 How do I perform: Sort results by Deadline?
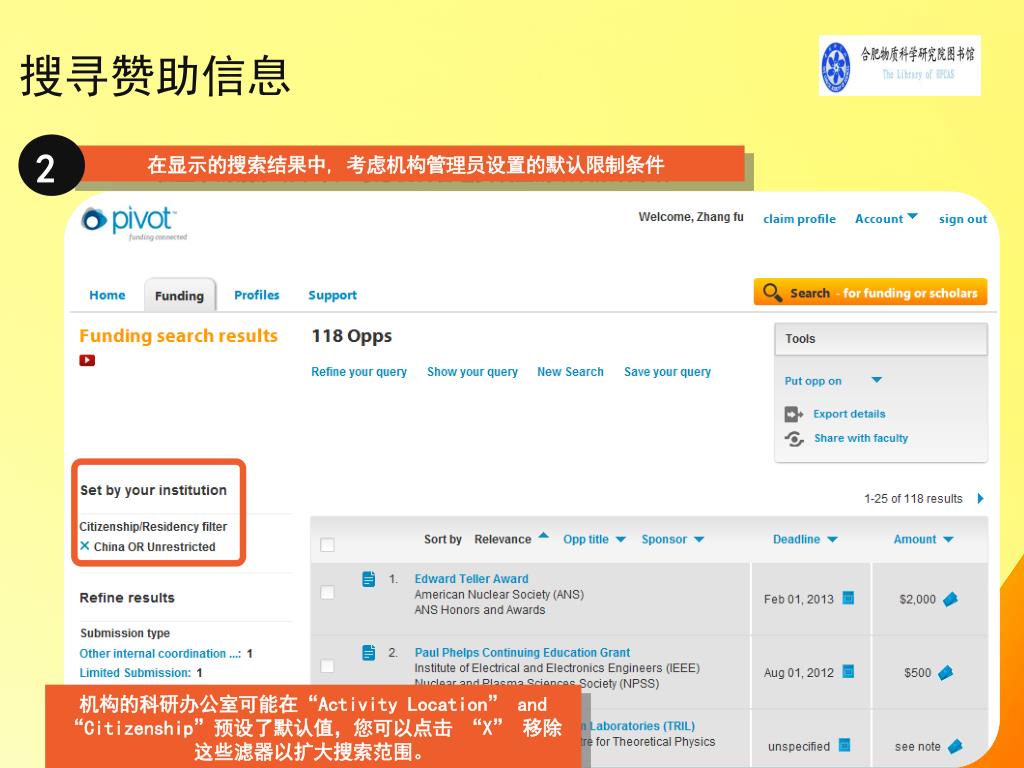(x=805, y=539)
